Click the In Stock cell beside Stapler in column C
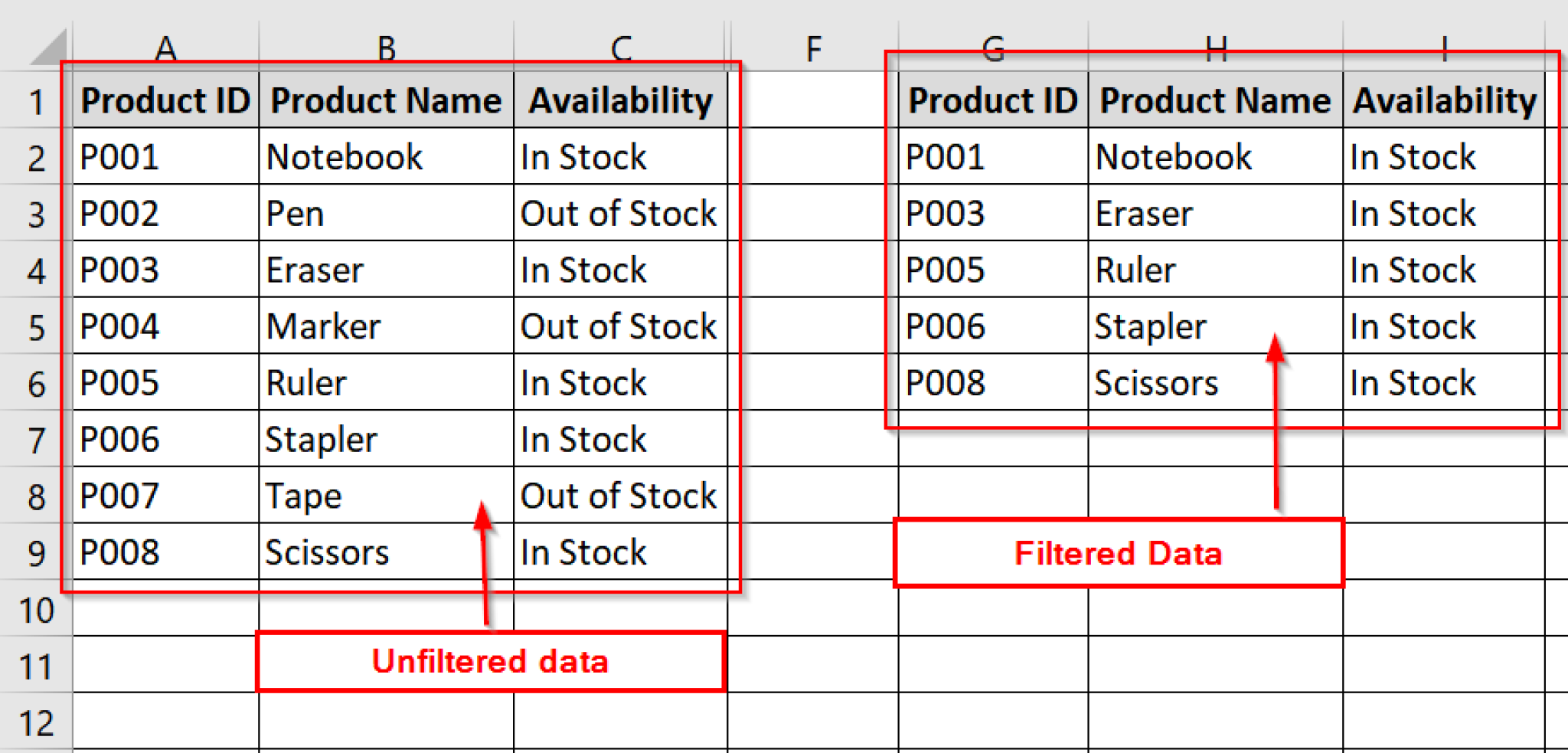Image resolution: width=1568 pixels, height=753 pixels. (620, 440)
